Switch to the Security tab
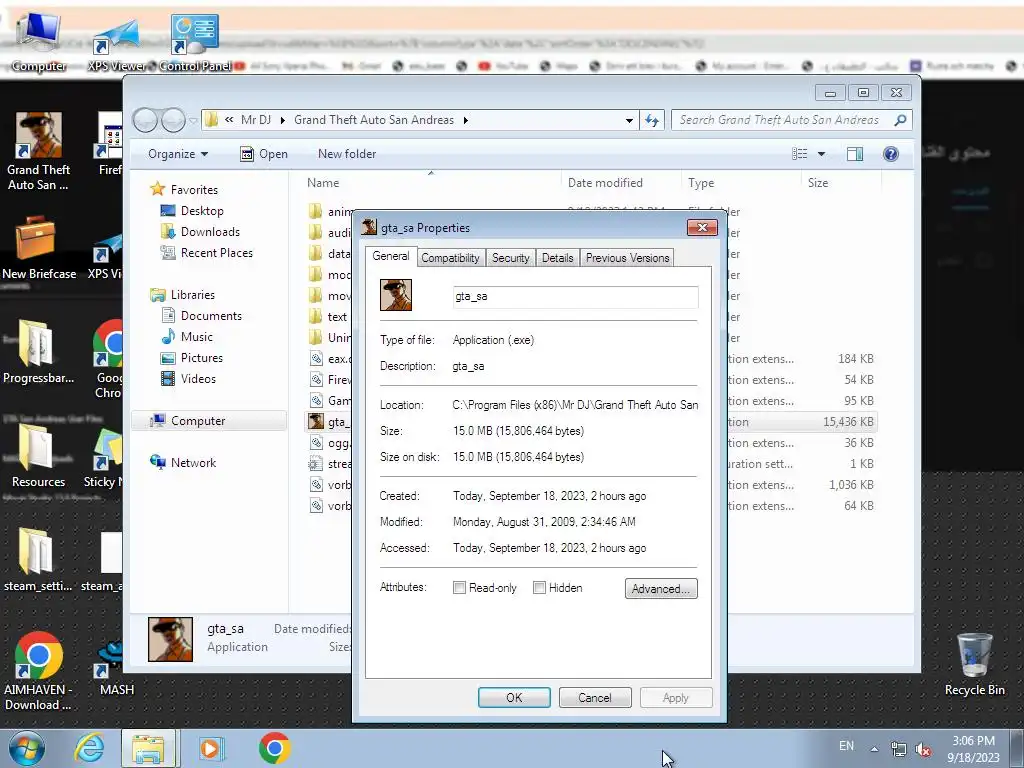 (x=511, y=258)
